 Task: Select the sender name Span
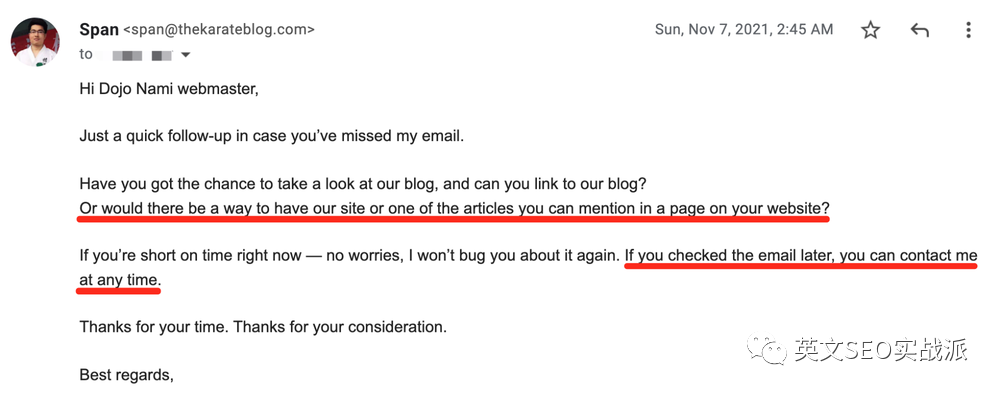click(x=99, y=29)
